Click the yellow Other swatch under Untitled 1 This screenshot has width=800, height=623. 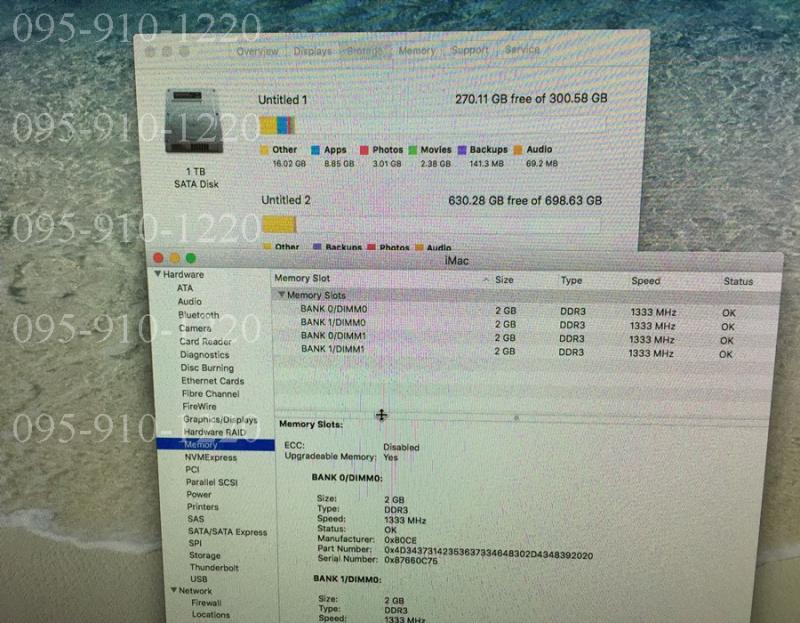tap(264, 150)
